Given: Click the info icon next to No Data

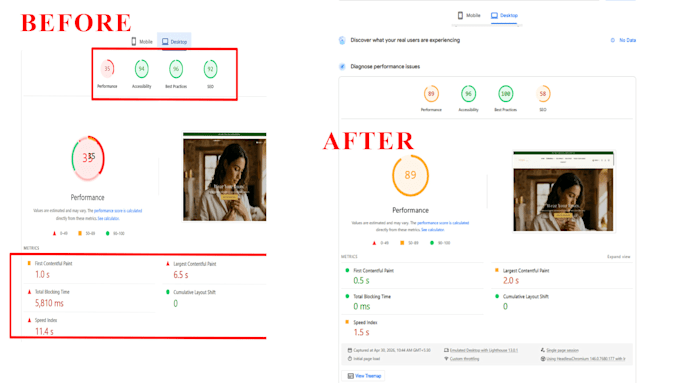Looking at the screenshot, I should [613, 40].
